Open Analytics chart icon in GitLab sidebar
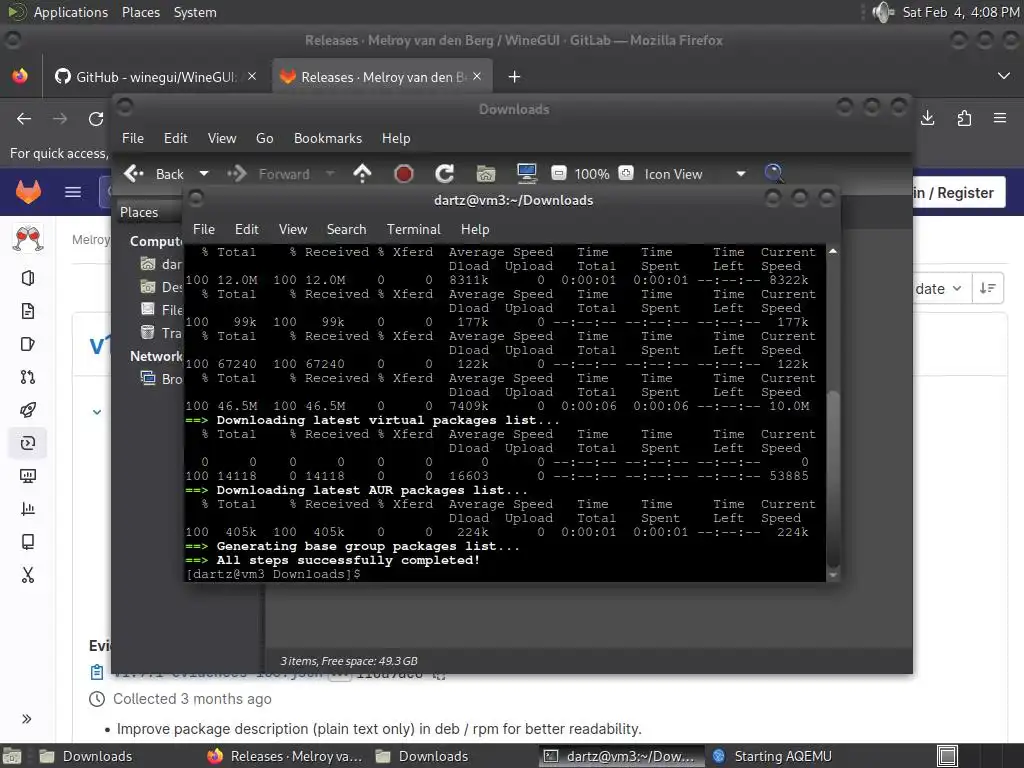Screen dimensions: 1024x768 27,509
